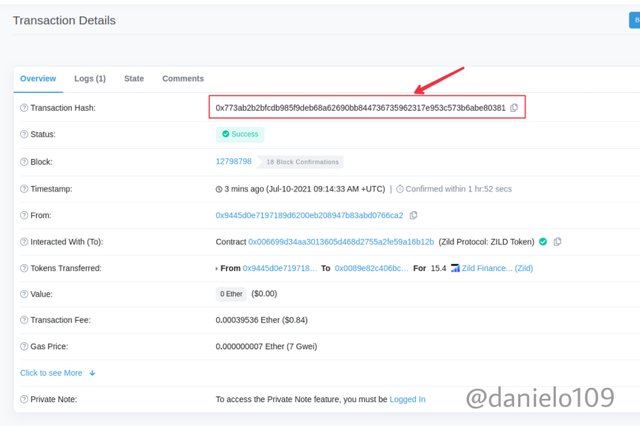
Task: Open token recipient 0x0089e82c406bc... link
Action: click(x=371, y=268)
